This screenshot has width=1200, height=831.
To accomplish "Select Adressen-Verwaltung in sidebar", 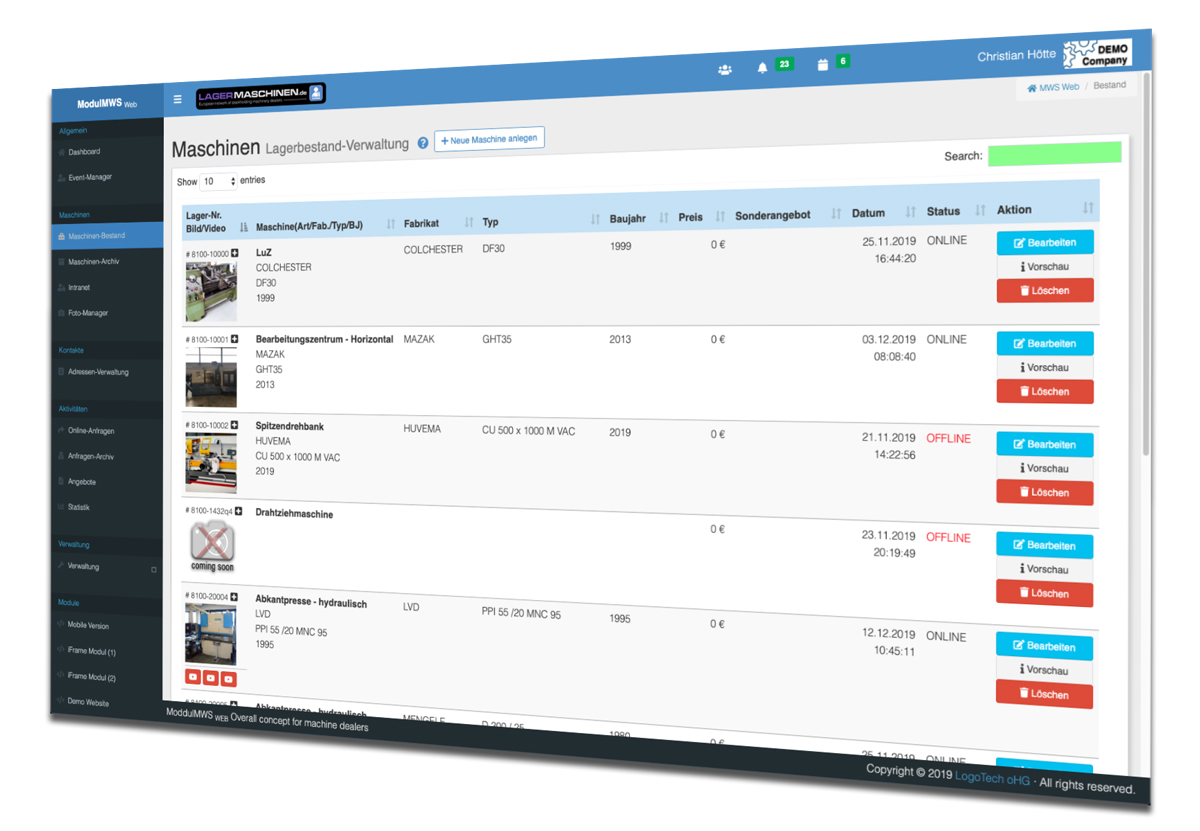I will (98, 372).
